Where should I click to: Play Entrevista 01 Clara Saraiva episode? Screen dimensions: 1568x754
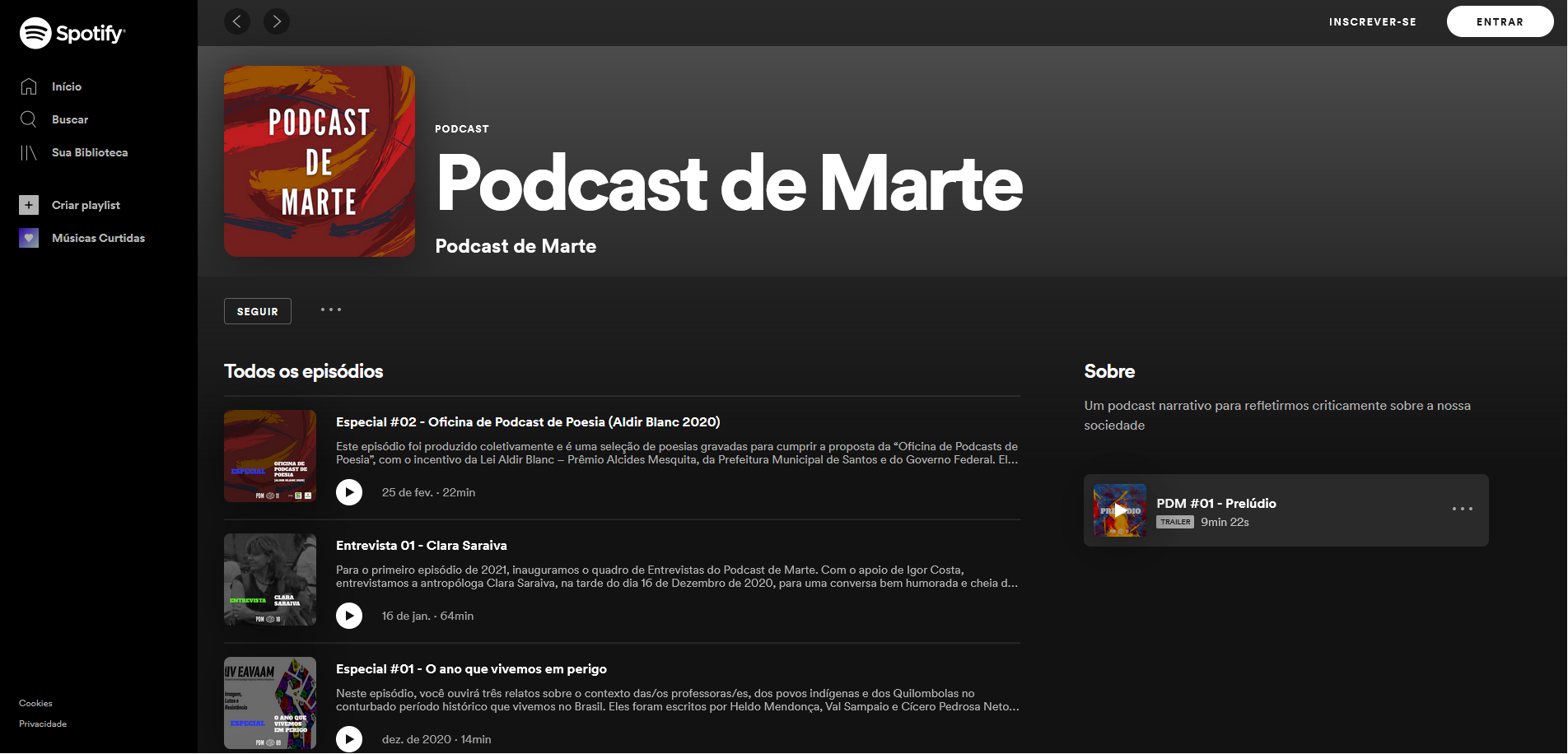349,616
